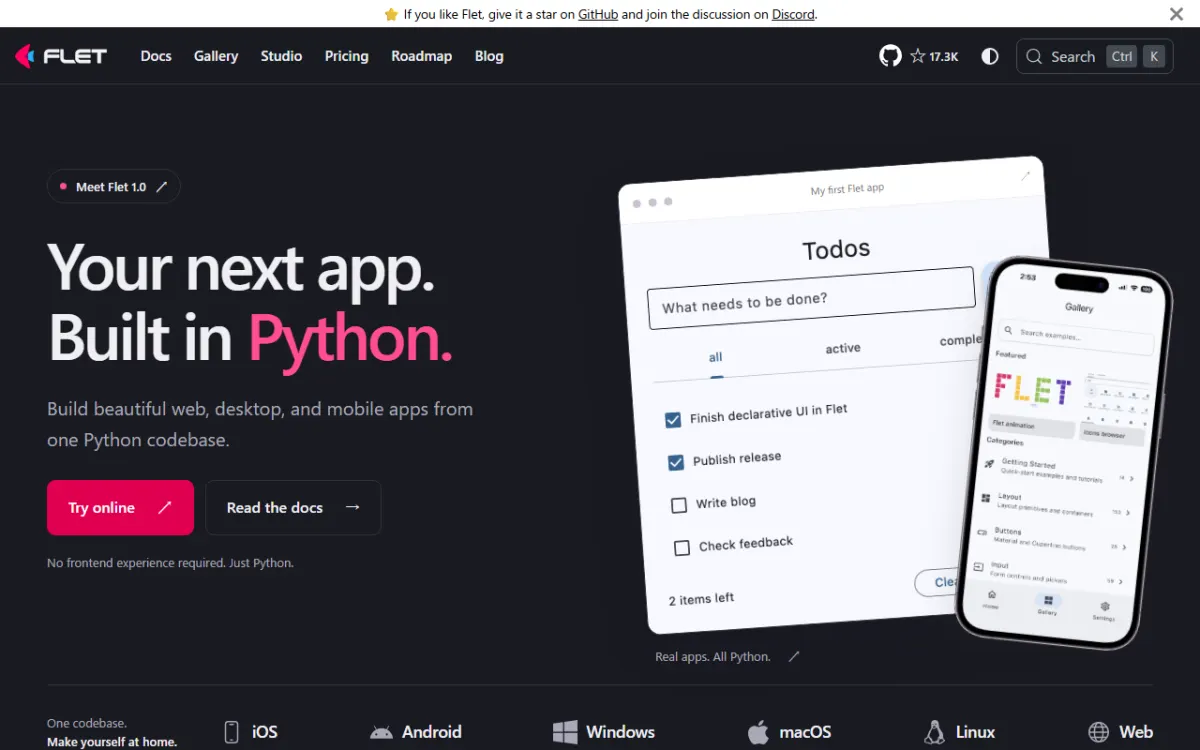
Task: Uncheck the 'Publish release' checkbox
Action: click(676, 462)
